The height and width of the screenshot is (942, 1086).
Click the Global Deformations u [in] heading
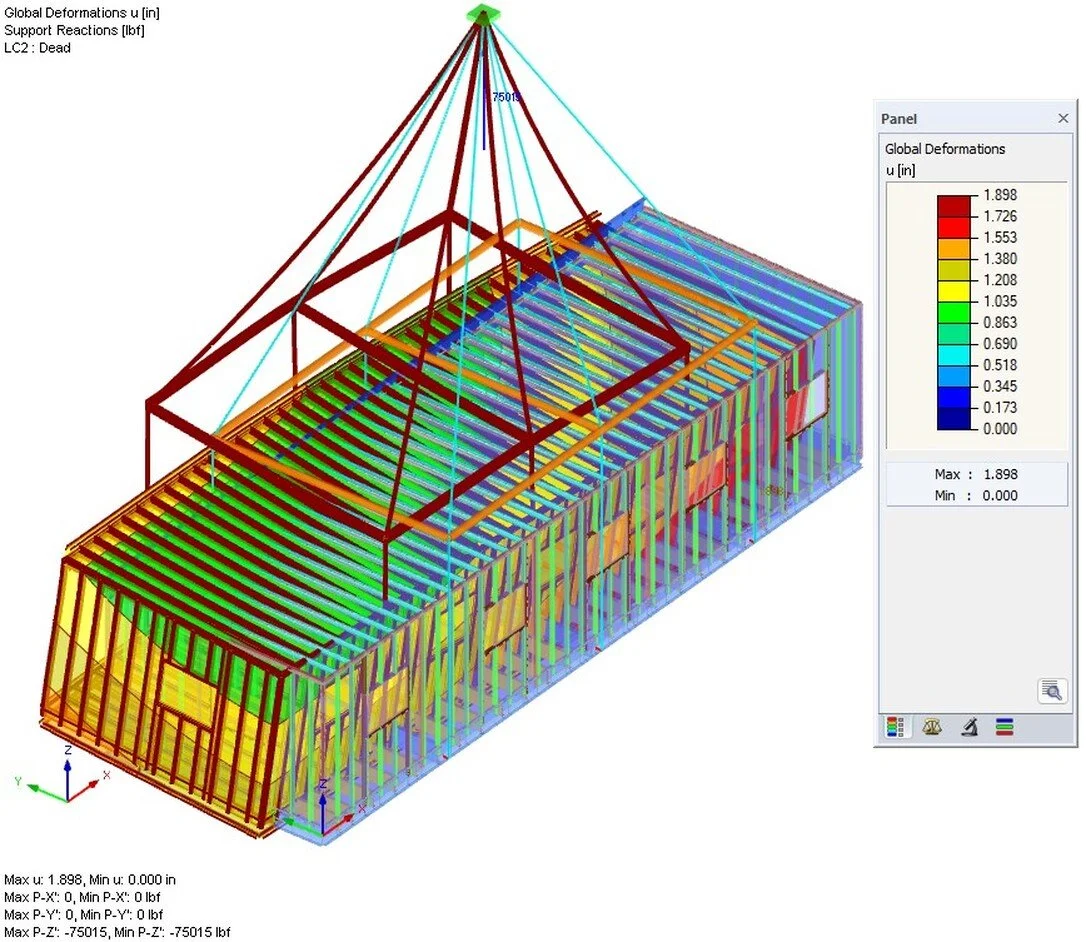(81, 12)
